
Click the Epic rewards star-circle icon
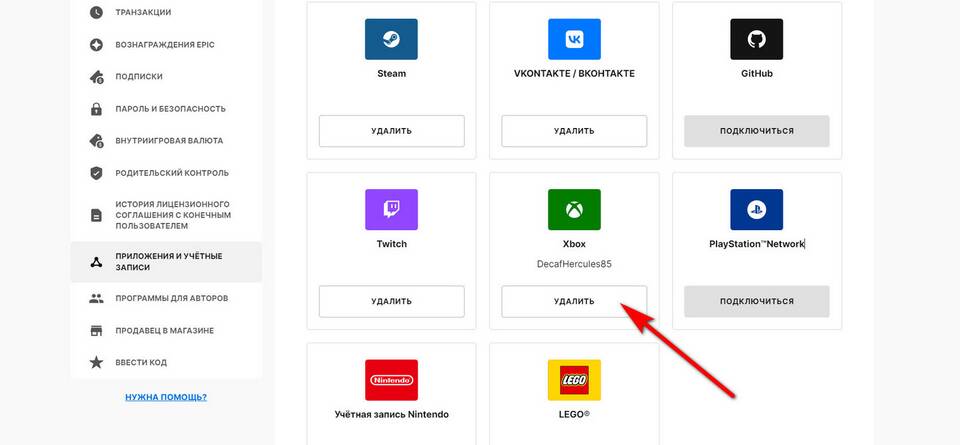point(96,45)
